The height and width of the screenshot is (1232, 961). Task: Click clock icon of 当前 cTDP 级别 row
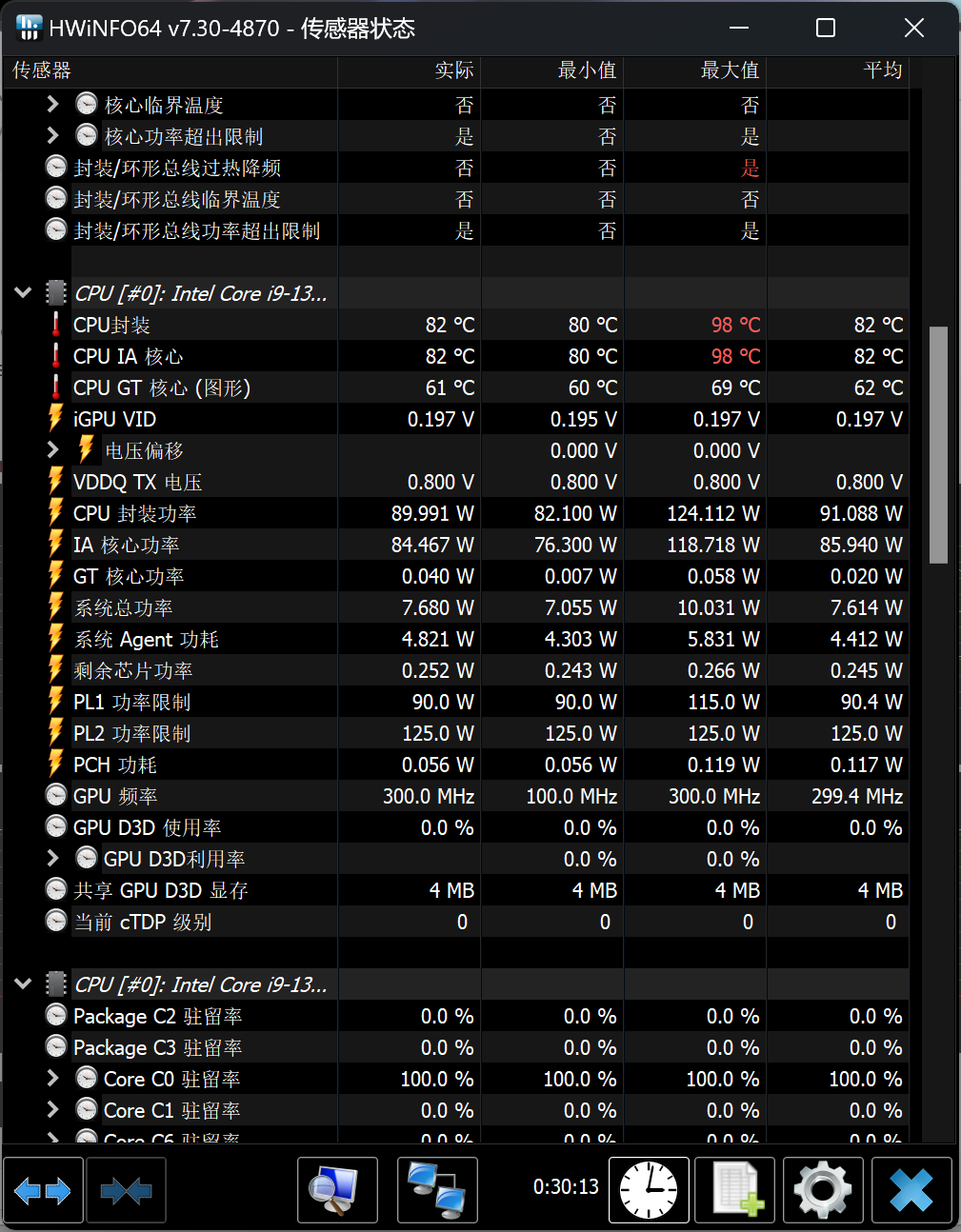pyautogui.click(x=56, y=922)
